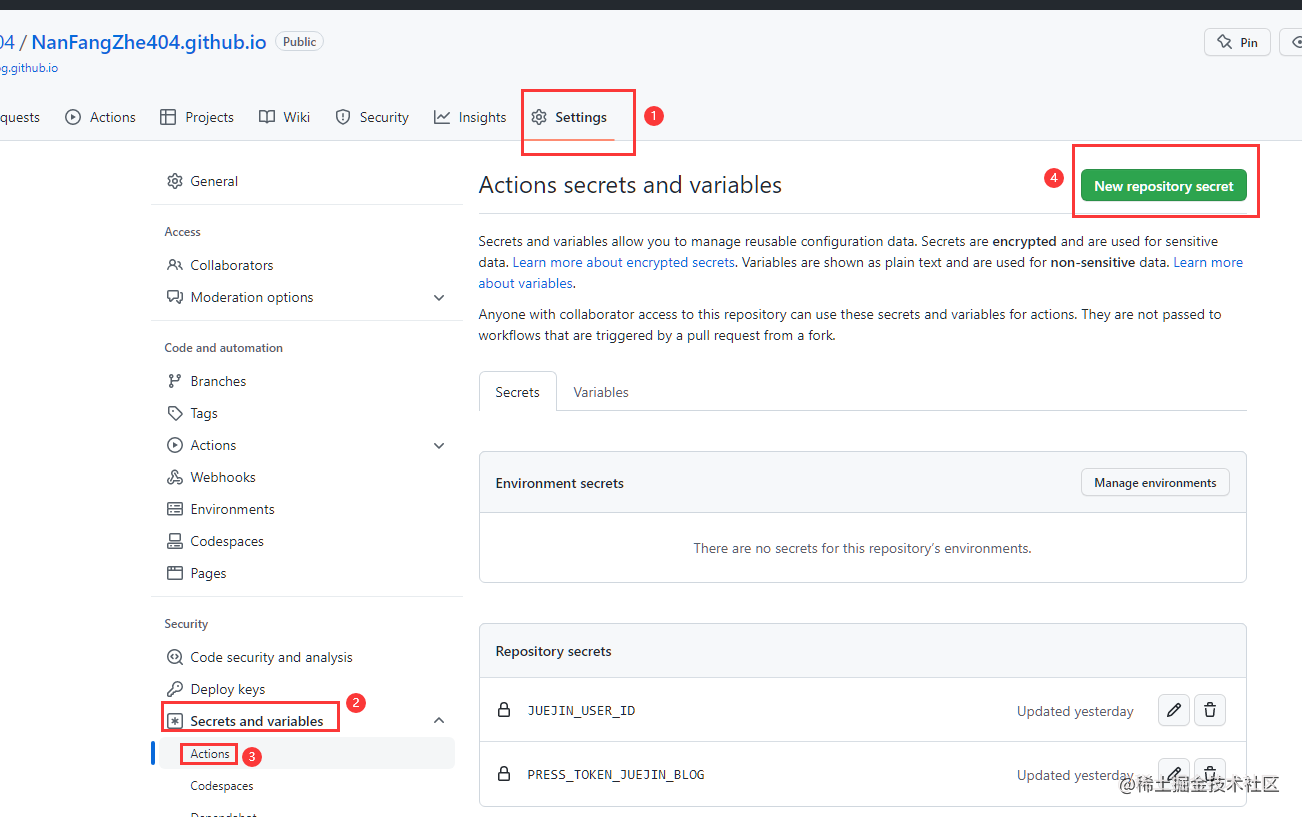Image resolution: width=1302 pixels, height=817 pixels.
Task: Open the sidebar Actions settings entry under Code and automation
Action: click(307, 445)
